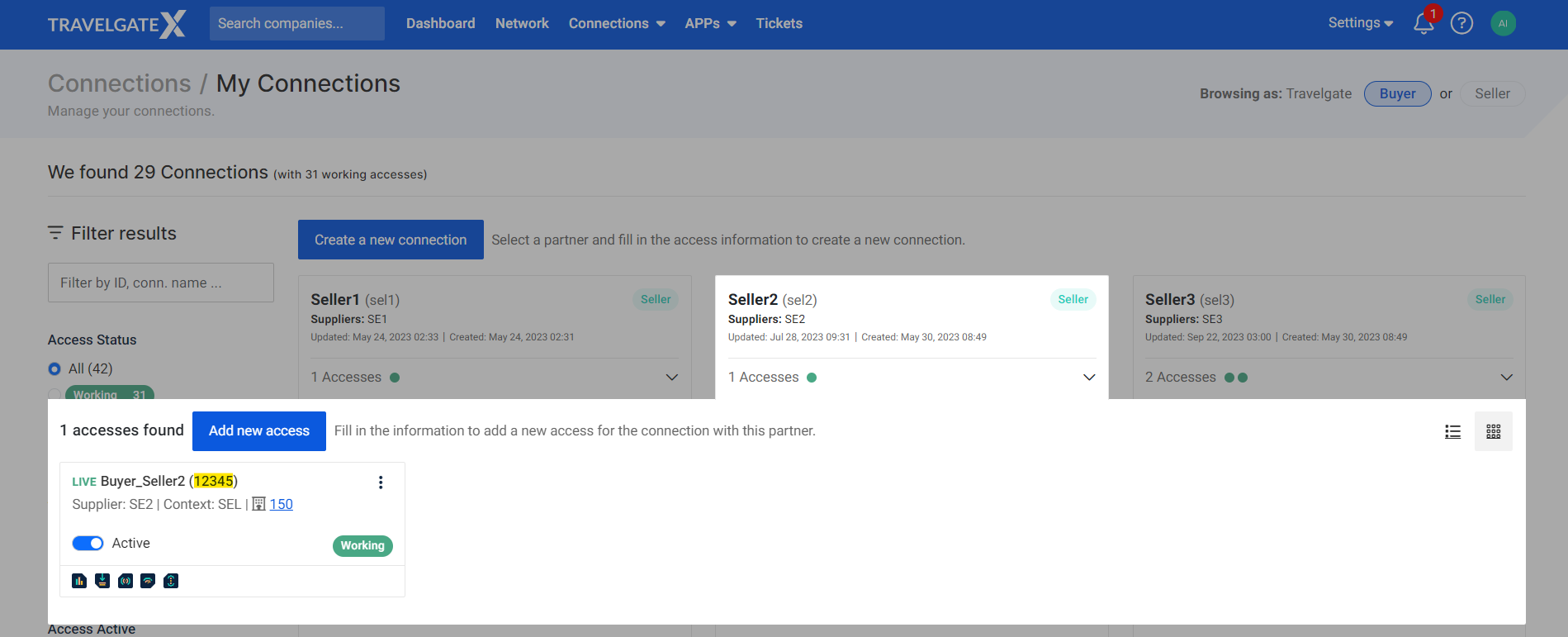Switch to grid view icon
The height and width of the screenshot is (637, 1568).
[x=1494, y=431]
